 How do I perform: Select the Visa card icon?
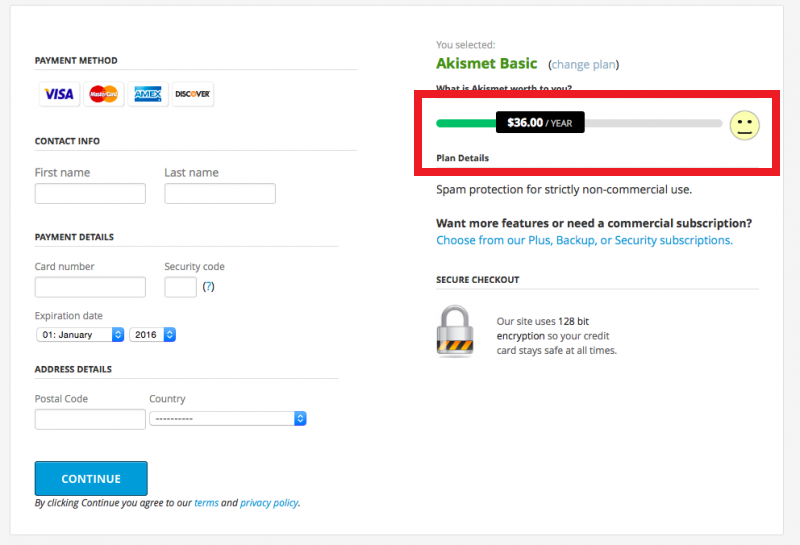[59, 94]
